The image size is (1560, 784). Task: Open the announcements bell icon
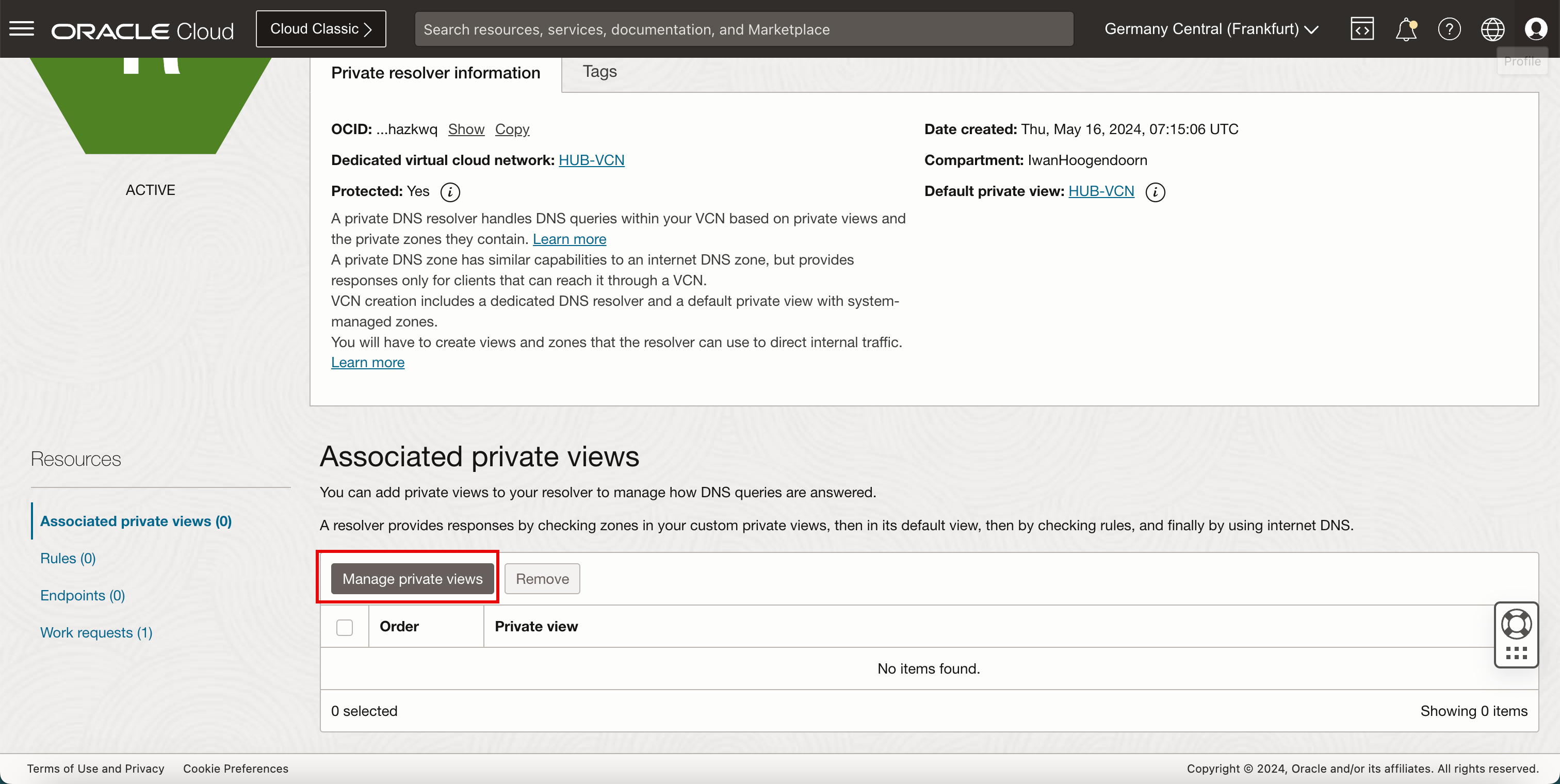tap(1406, 28)
